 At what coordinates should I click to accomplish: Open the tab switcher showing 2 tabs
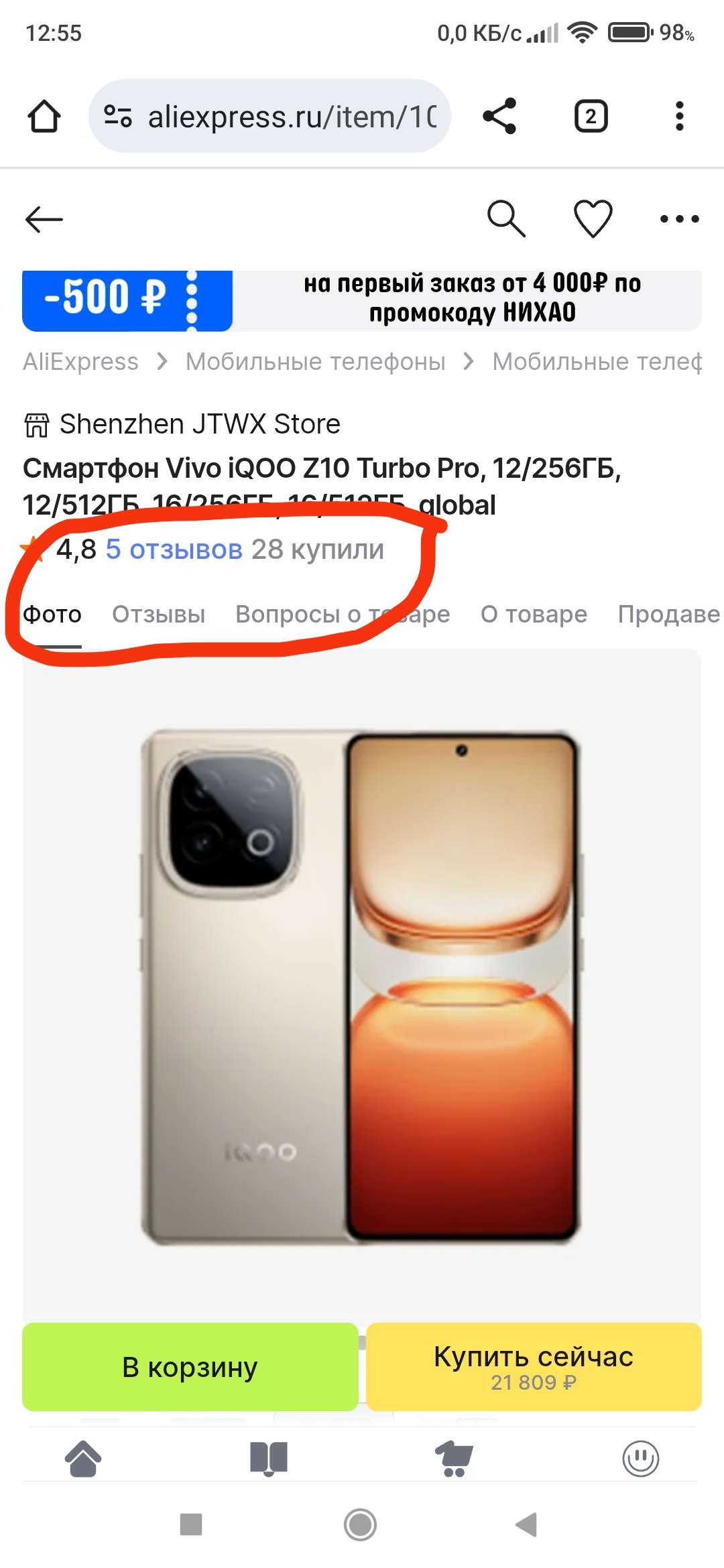[x=591, y=116]
